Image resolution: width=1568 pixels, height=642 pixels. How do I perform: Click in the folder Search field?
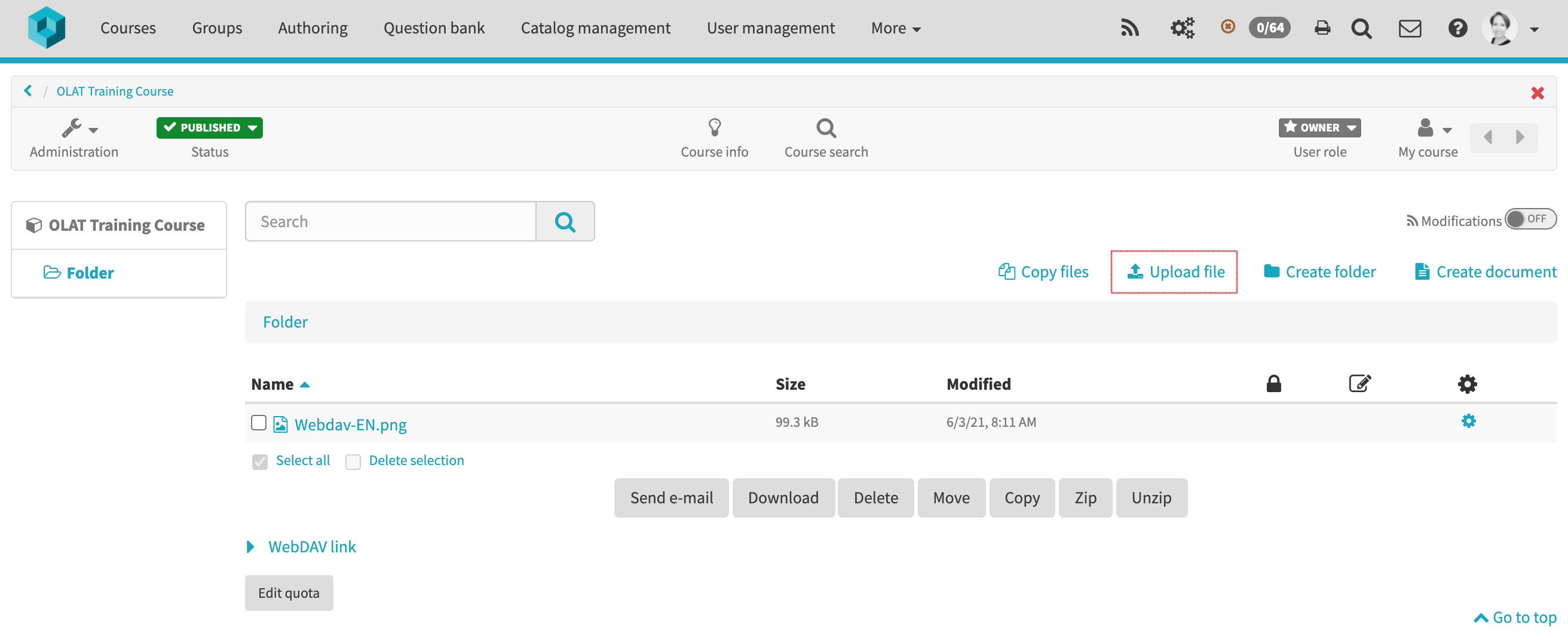tap(390, 222)
